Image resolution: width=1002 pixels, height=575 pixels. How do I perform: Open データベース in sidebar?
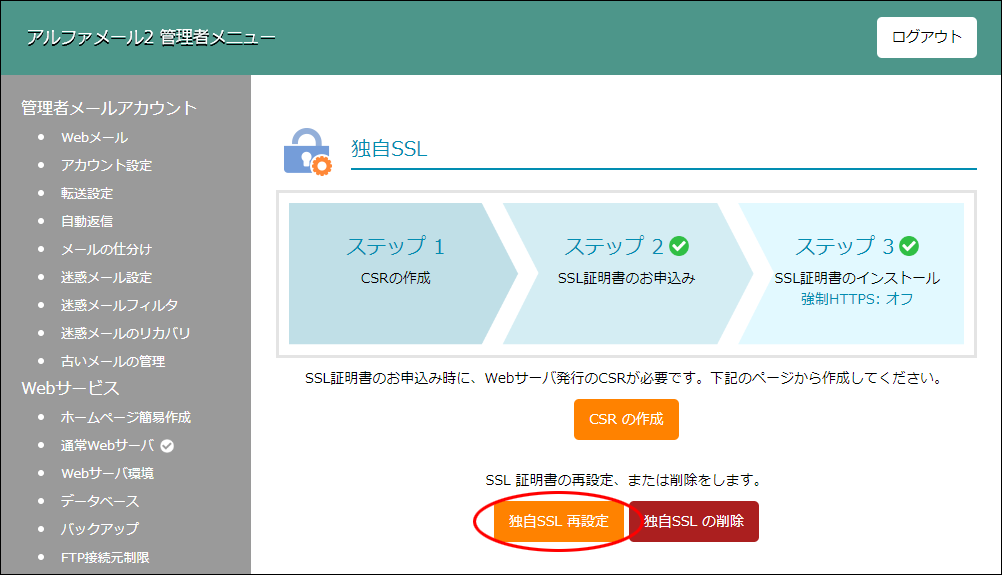click(x=100, y=502)
